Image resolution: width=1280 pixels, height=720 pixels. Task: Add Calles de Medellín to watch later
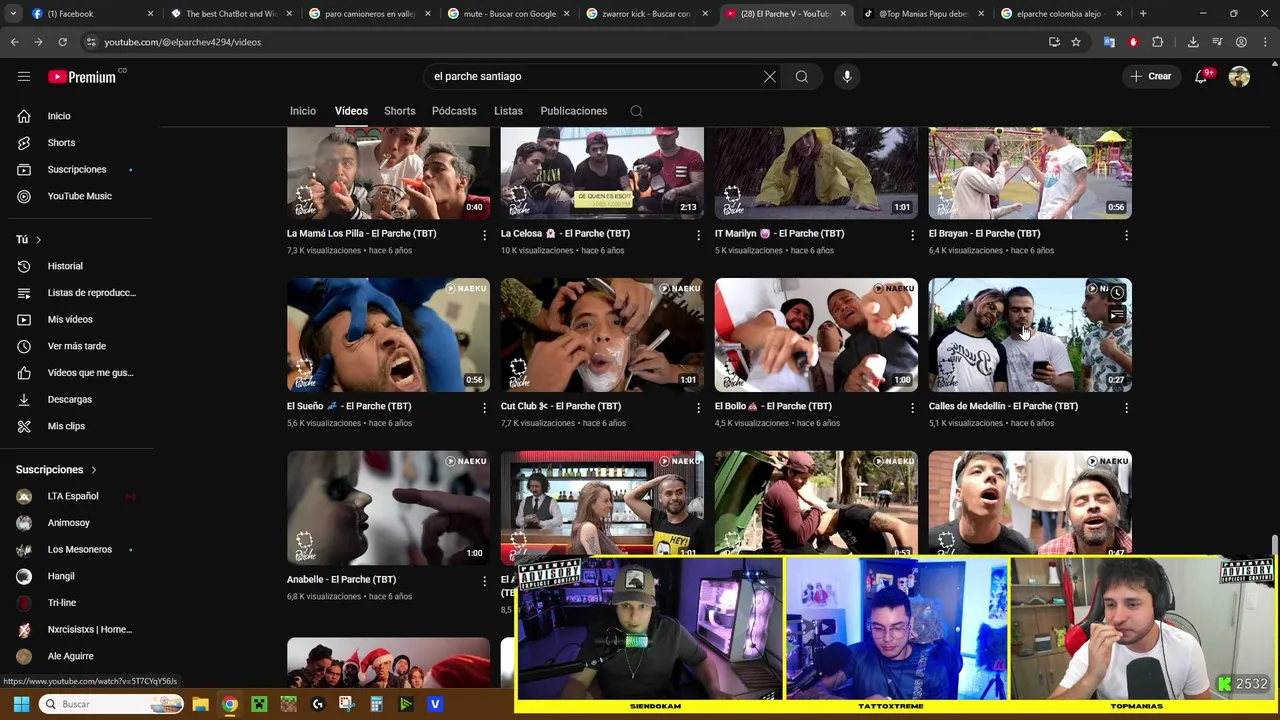point(1117,293)
